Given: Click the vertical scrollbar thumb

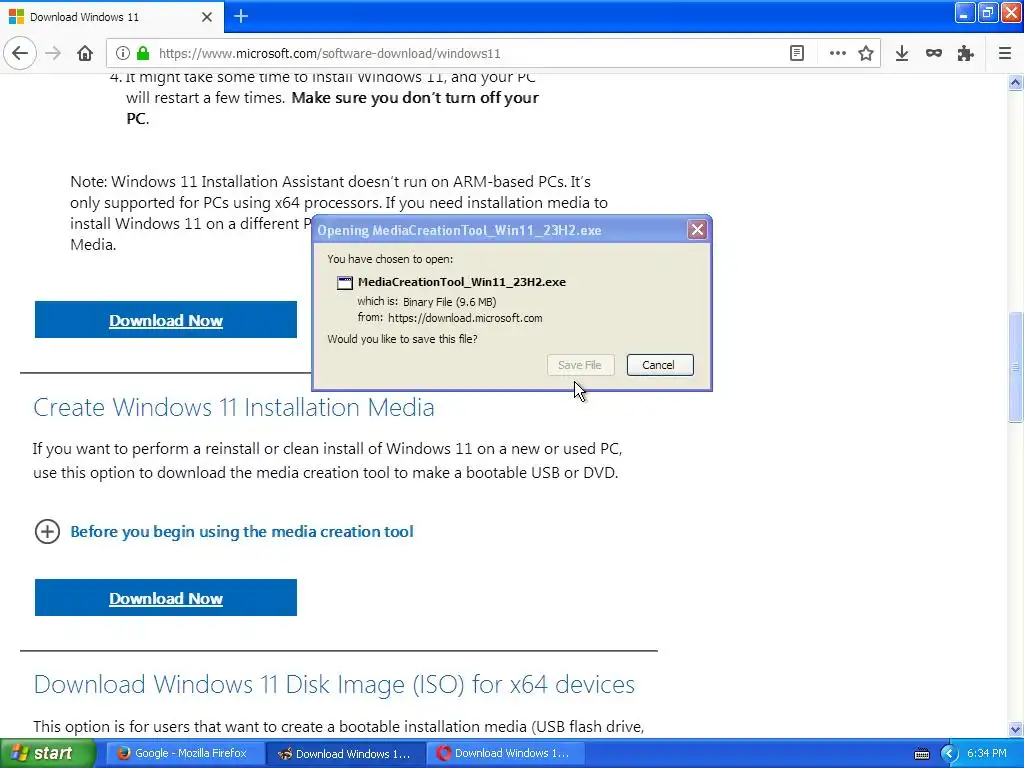Looking at the screenshot, I should pos(1016,367).
